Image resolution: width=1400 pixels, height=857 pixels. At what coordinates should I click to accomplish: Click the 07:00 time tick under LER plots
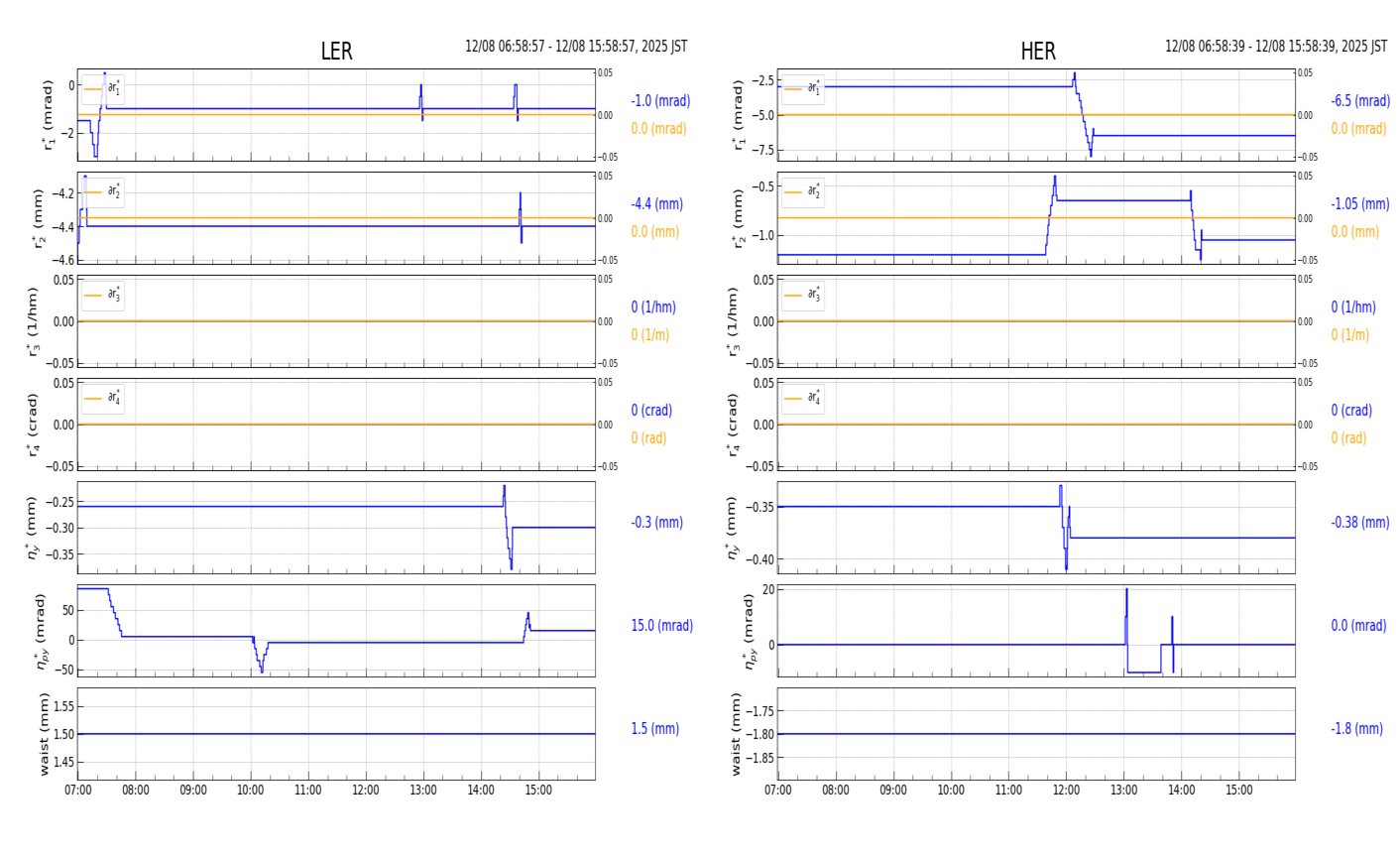[78, 791]
